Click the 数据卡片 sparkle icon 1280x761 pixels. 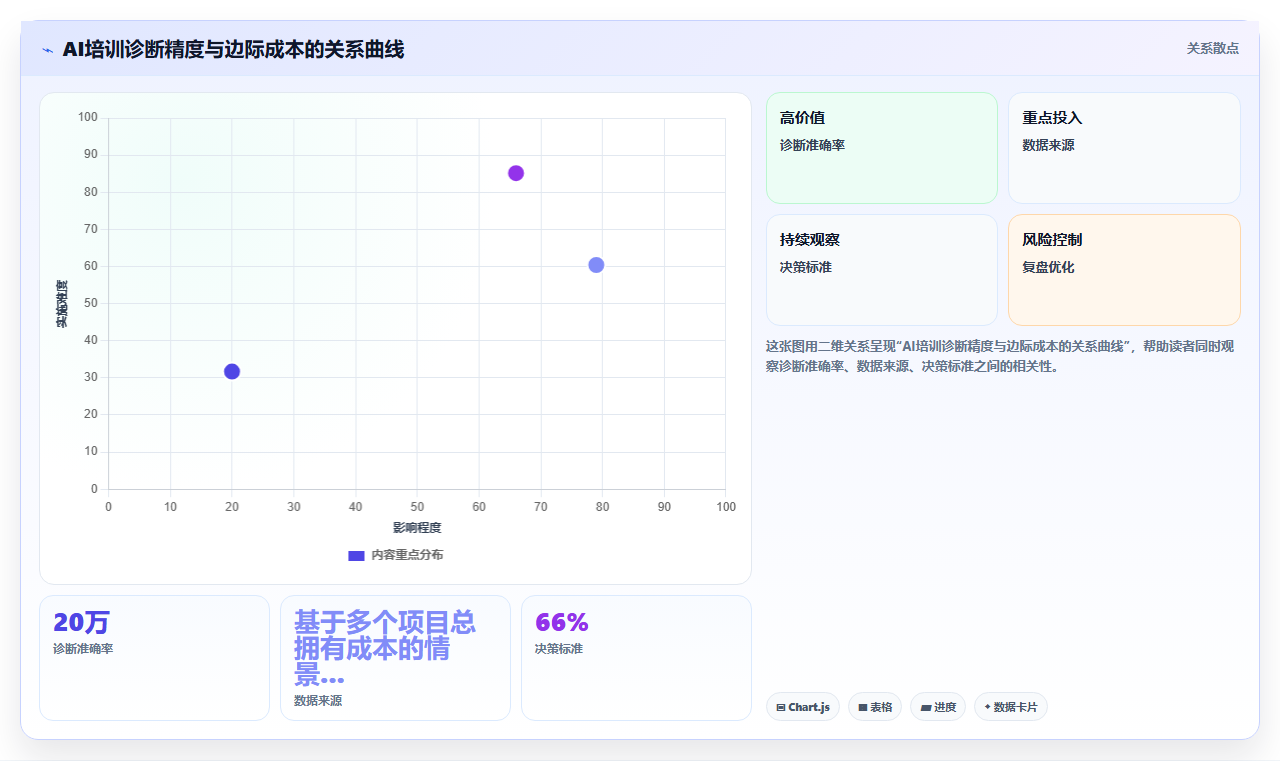(987, 707)
